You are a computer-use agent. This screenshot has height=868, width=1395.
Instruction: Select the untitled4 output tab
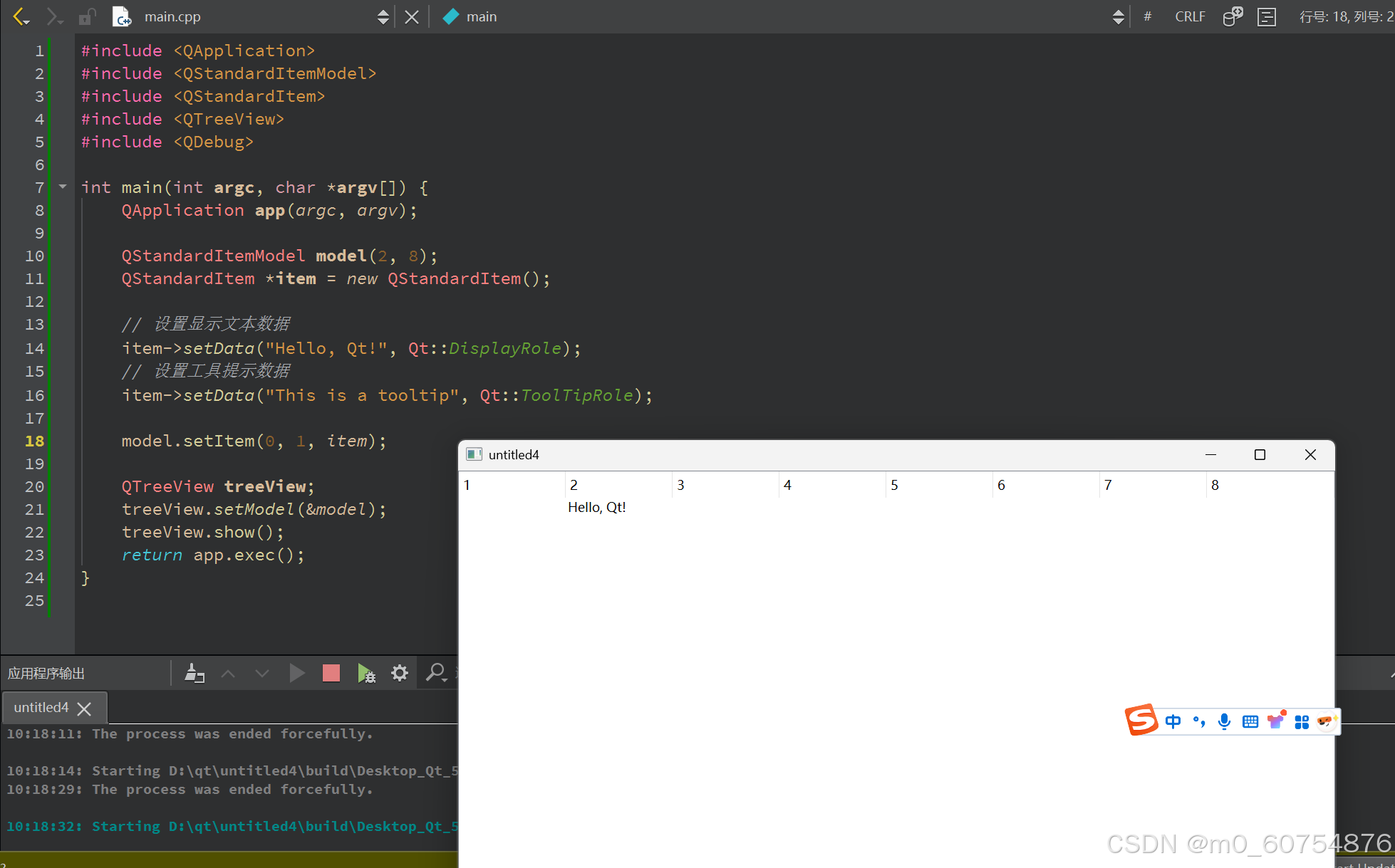pos(42,708)
